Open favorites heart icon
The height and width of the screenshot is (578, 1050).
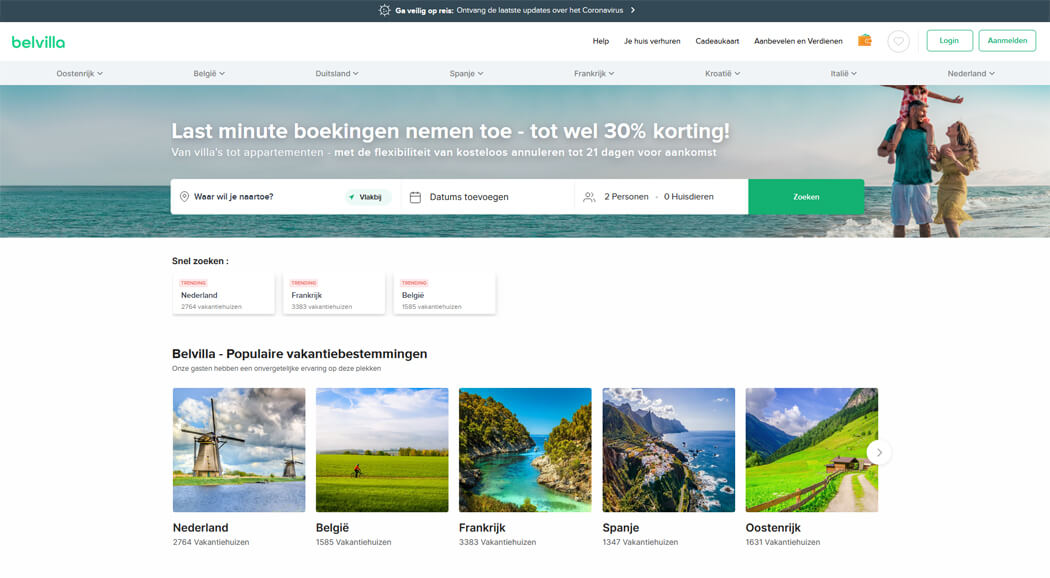(x=898, y=42)
